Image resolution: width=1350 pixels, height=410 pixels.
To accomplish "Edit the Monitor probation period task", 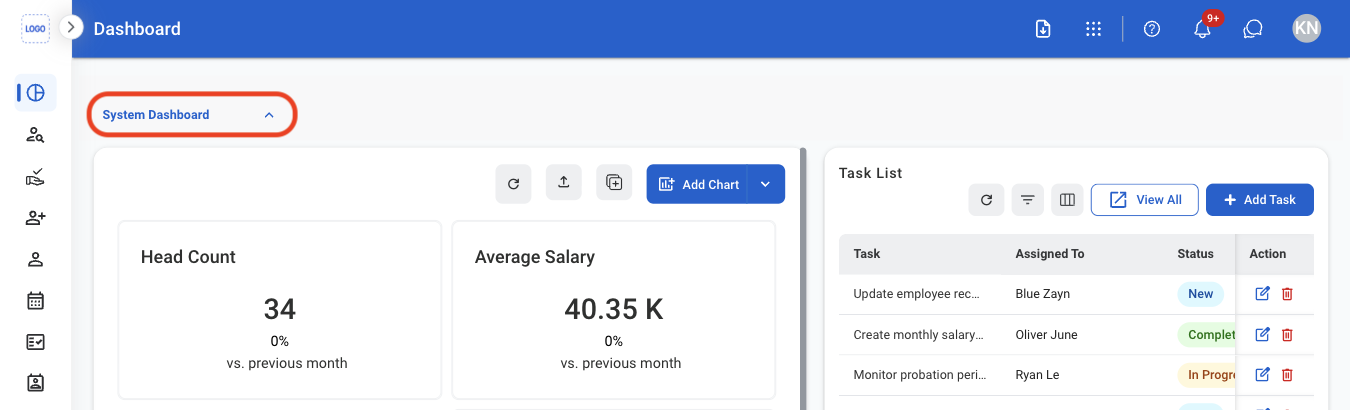I will [1263, 375].
